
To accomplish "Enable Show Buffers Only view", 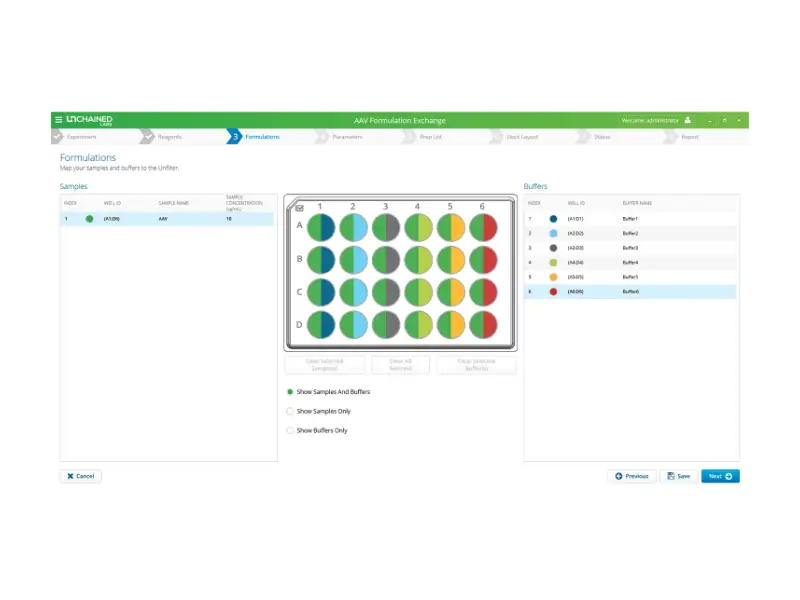I will point(290,430).
